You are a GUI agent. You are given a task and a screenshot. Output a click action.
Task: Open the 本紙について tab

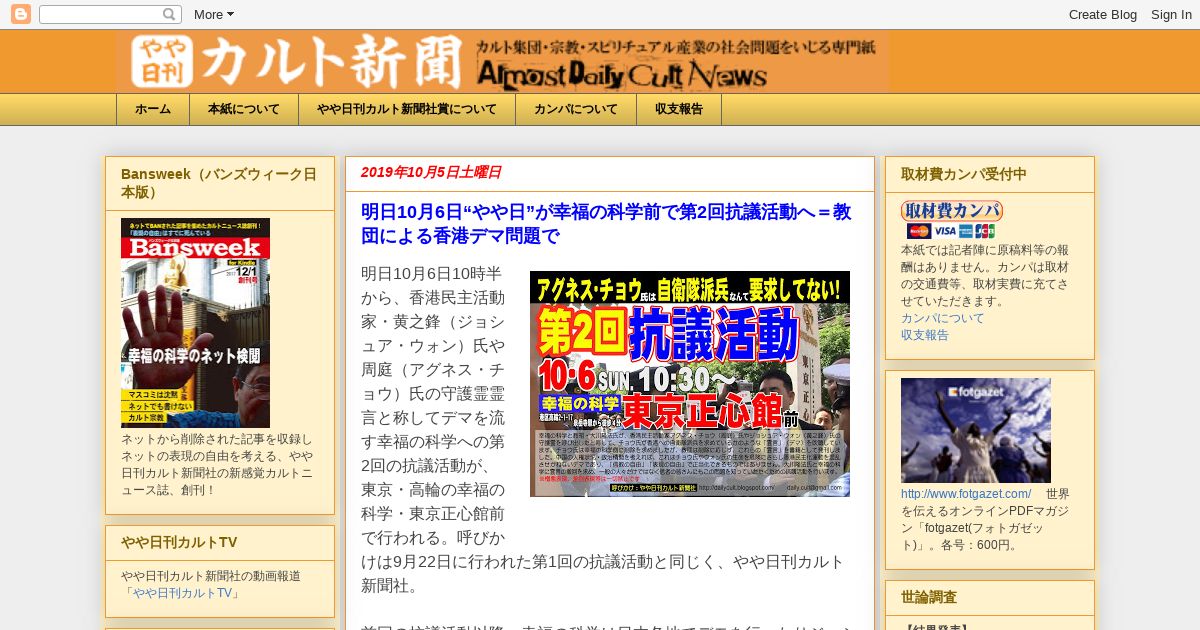244,109
